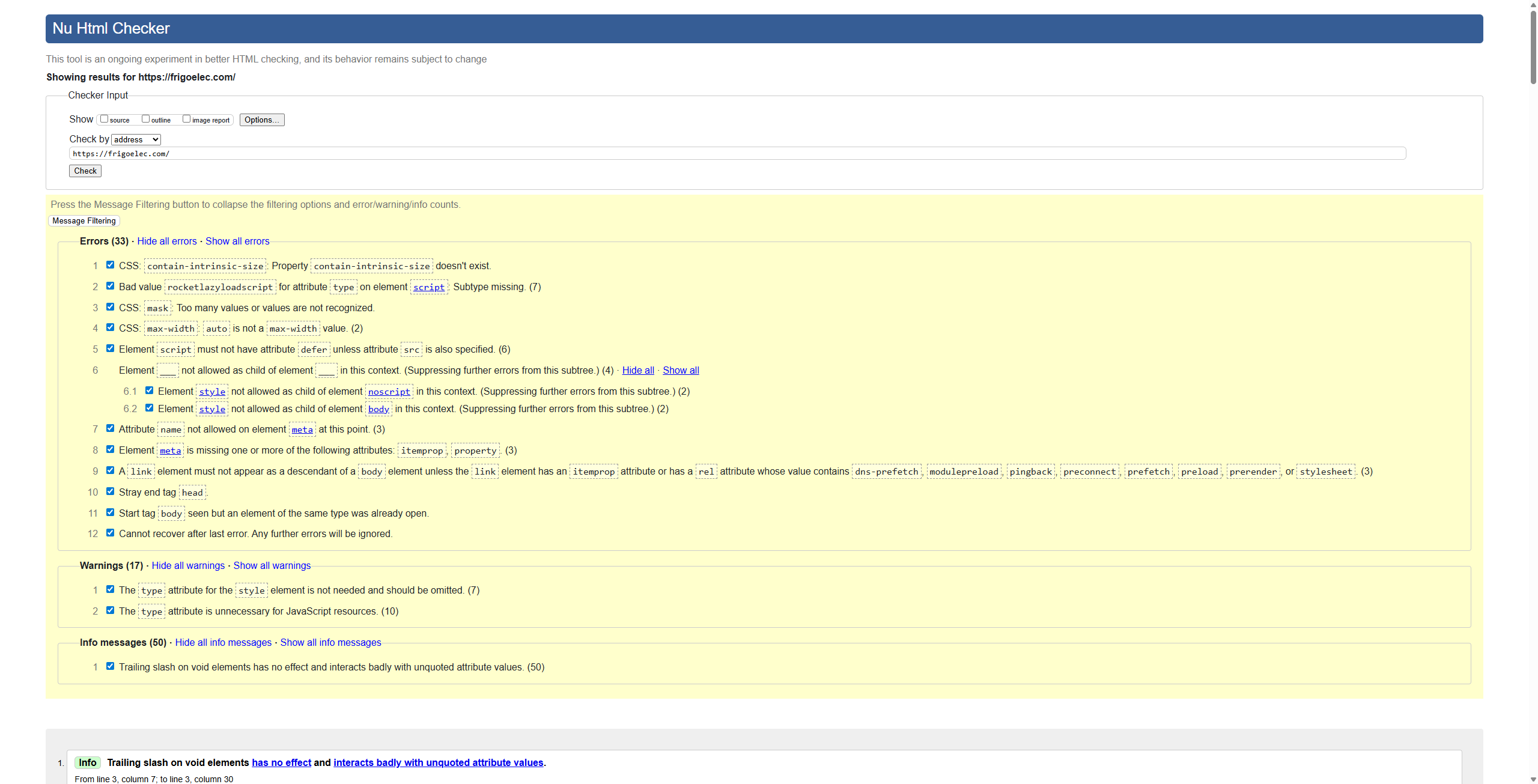
Task: Uncheck the mask CSS error checkbox
Action: [x=110, y=306]
